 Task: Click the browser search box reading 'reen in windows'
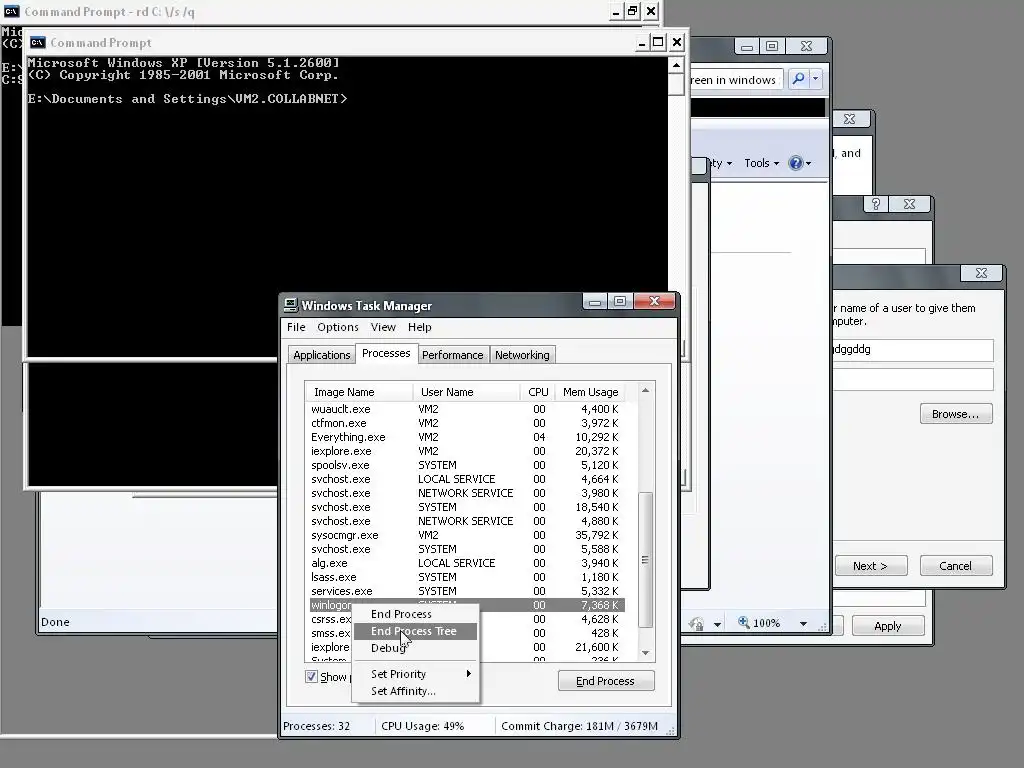pyautogui.click(x=735, y=80)
